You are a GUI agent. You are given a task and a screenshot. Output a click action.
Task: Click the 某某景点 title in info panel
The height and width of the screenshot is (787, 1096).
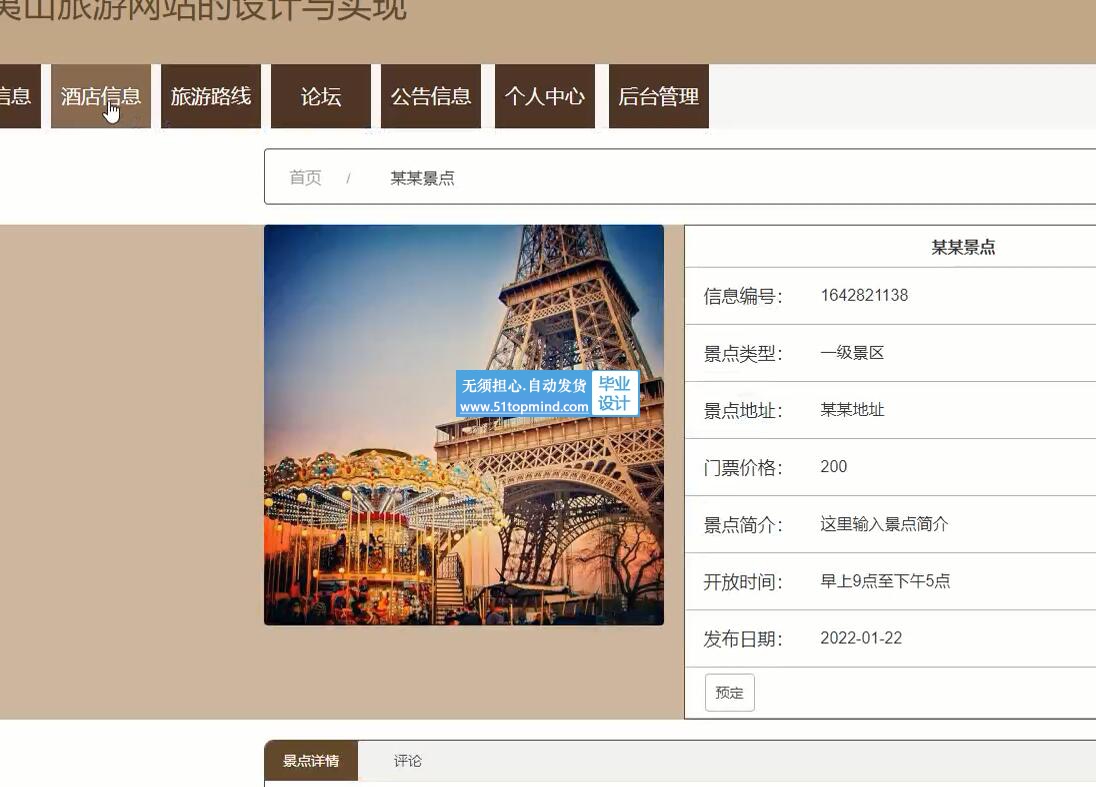[x=963, y=247]
